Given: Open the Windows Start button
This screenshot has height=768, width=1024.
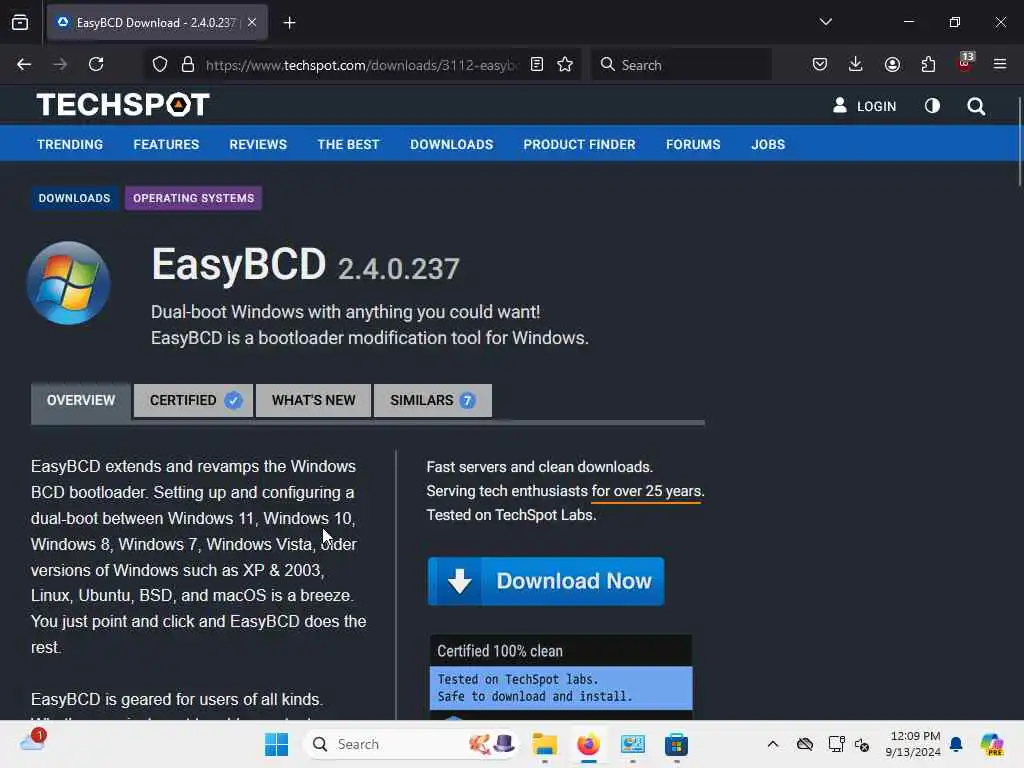Looking at the screenshot, I should point(276,744).
